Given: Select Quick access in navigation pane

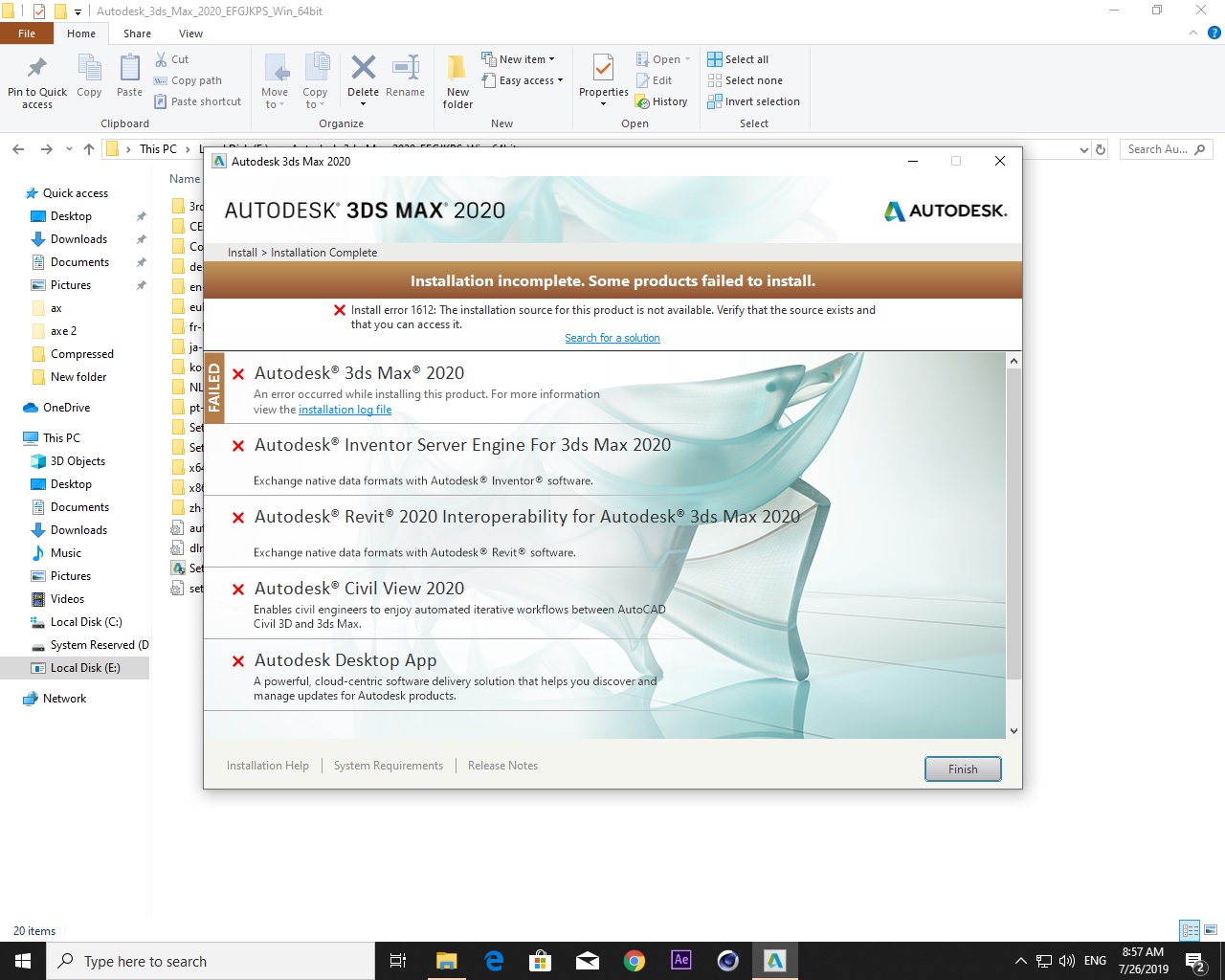Looking at the screenshot, I should point(76,193).
